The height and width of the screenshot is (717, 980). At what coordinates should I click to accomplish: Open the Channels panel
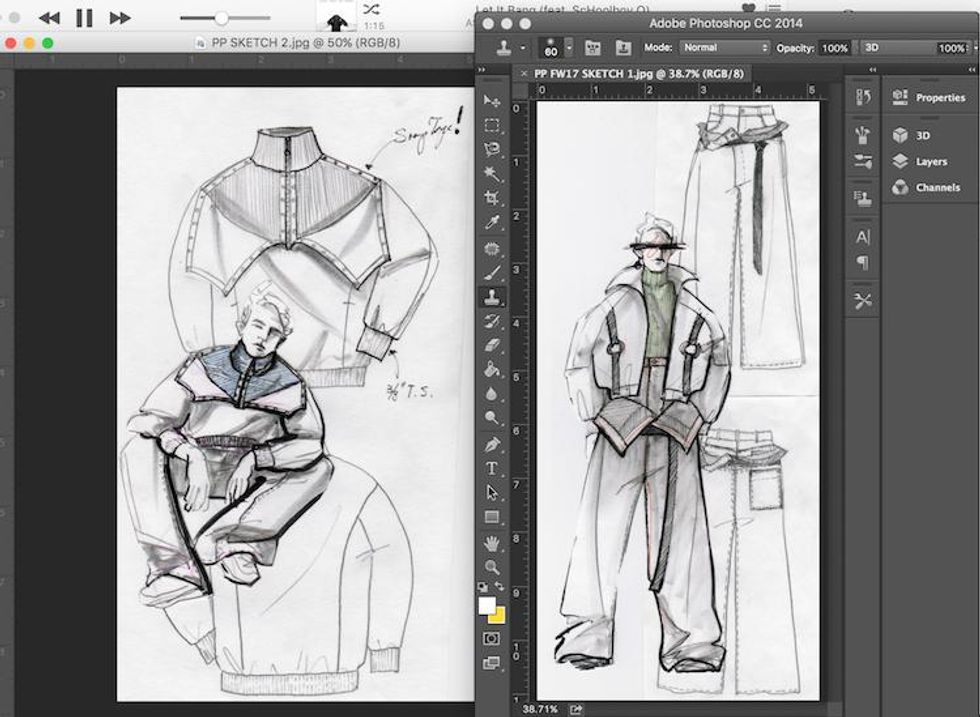coord(936,187)
